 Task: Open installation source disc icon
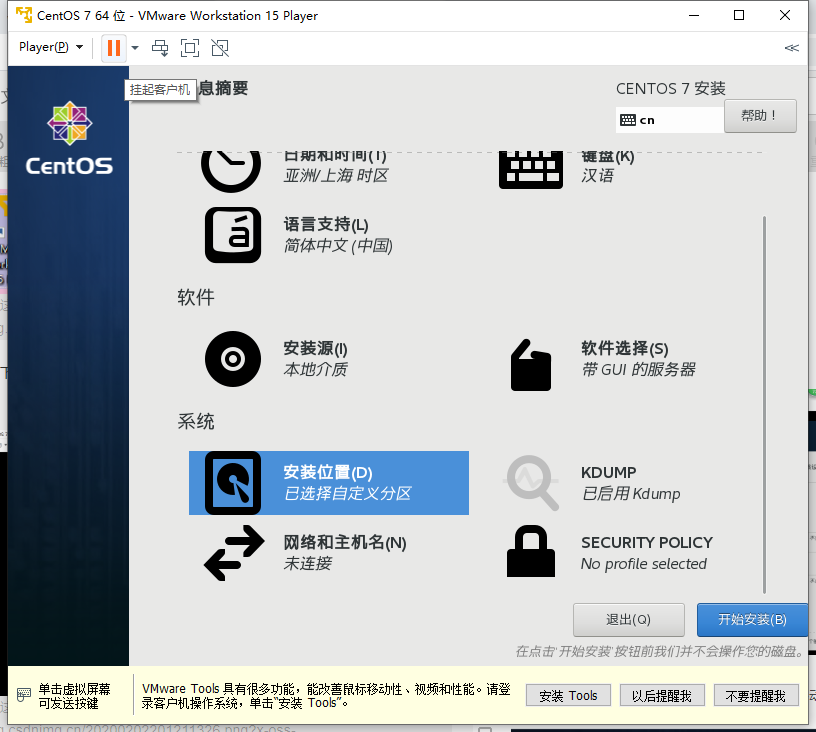pos(233,359)
